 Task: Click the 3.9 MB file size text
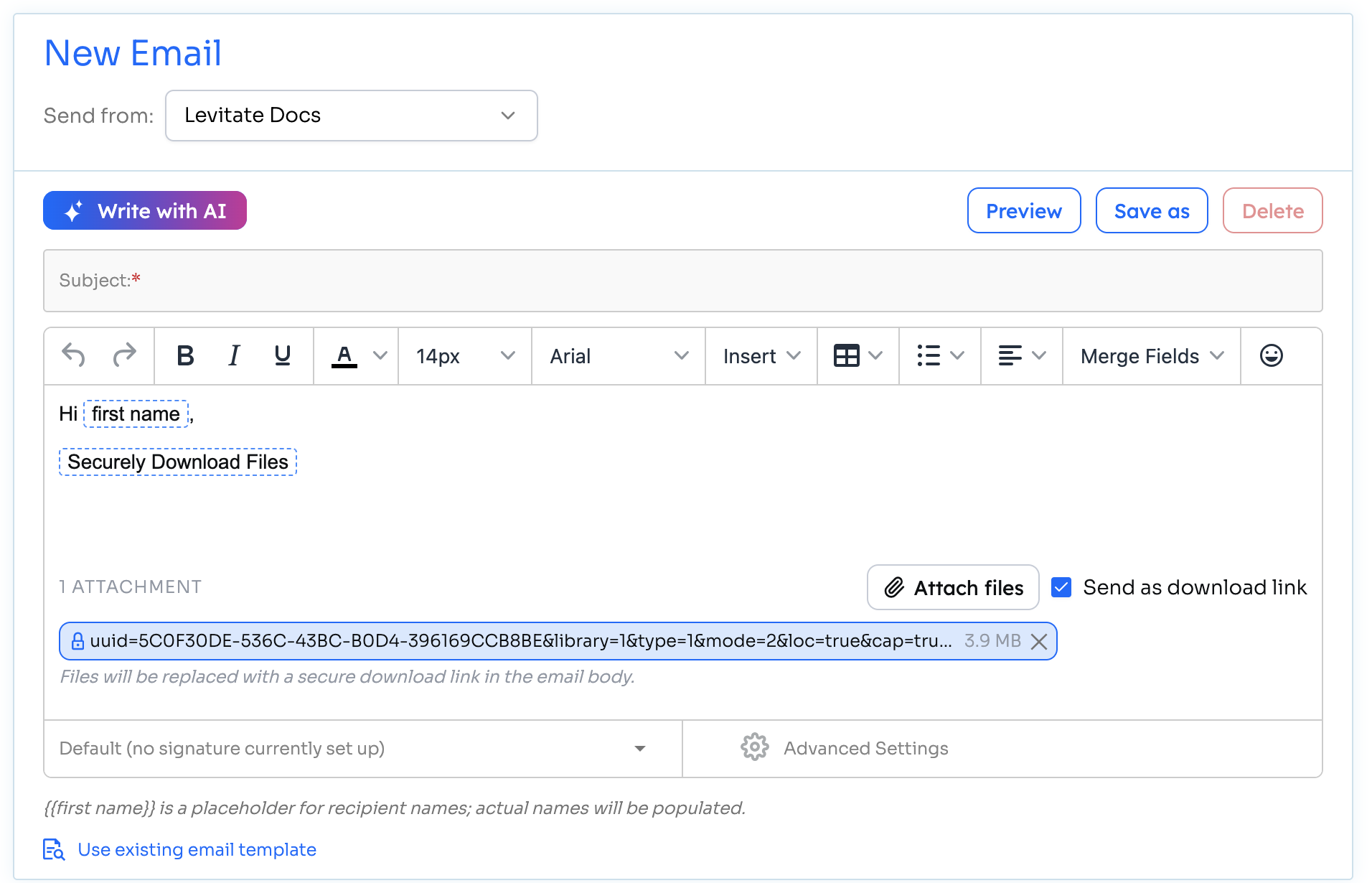[x=992, y=641]
